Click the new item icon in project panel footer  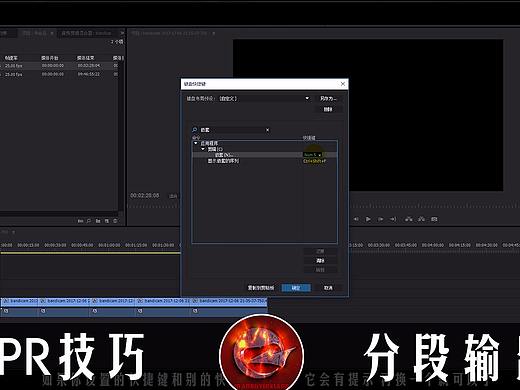click(x=107, y=221)
